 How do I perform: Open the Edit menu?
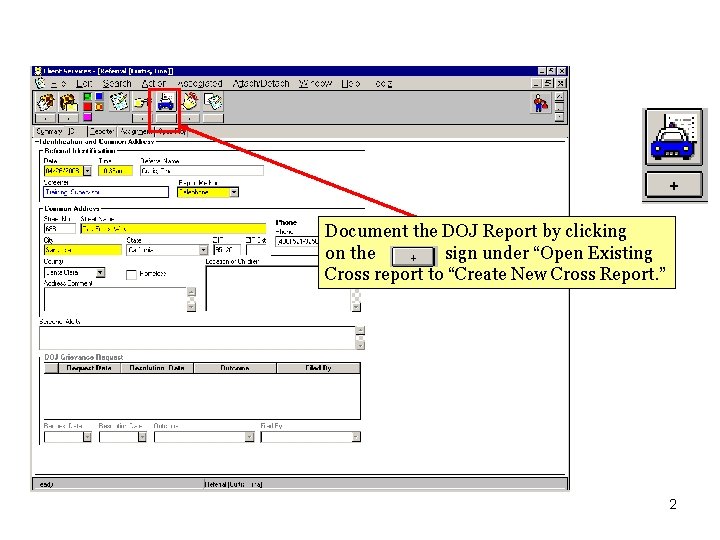(x=84, y=84)
